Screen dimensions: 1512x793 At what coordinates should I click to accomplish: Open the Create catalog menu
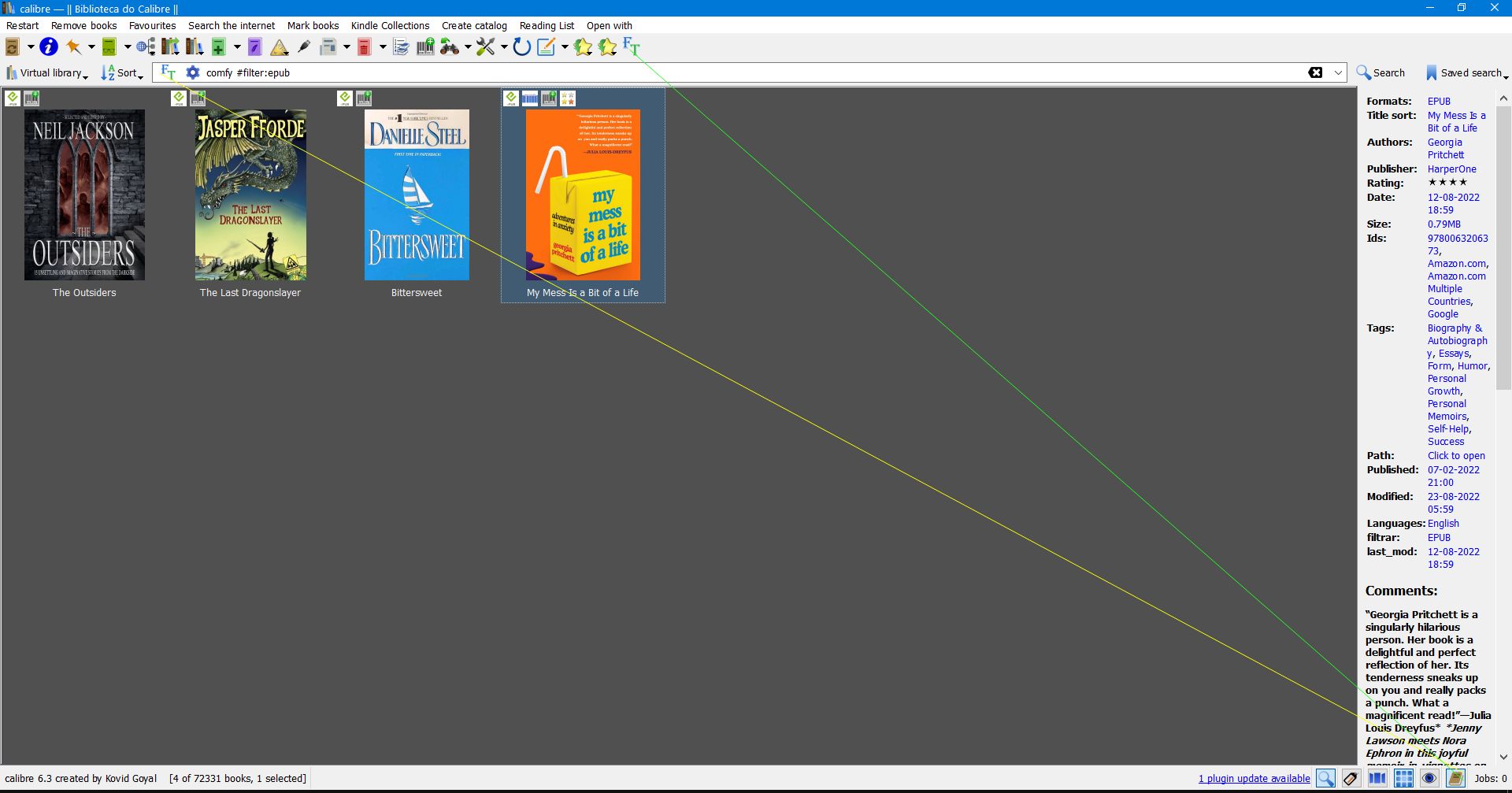pyautogui.click(x=474, y=25)
